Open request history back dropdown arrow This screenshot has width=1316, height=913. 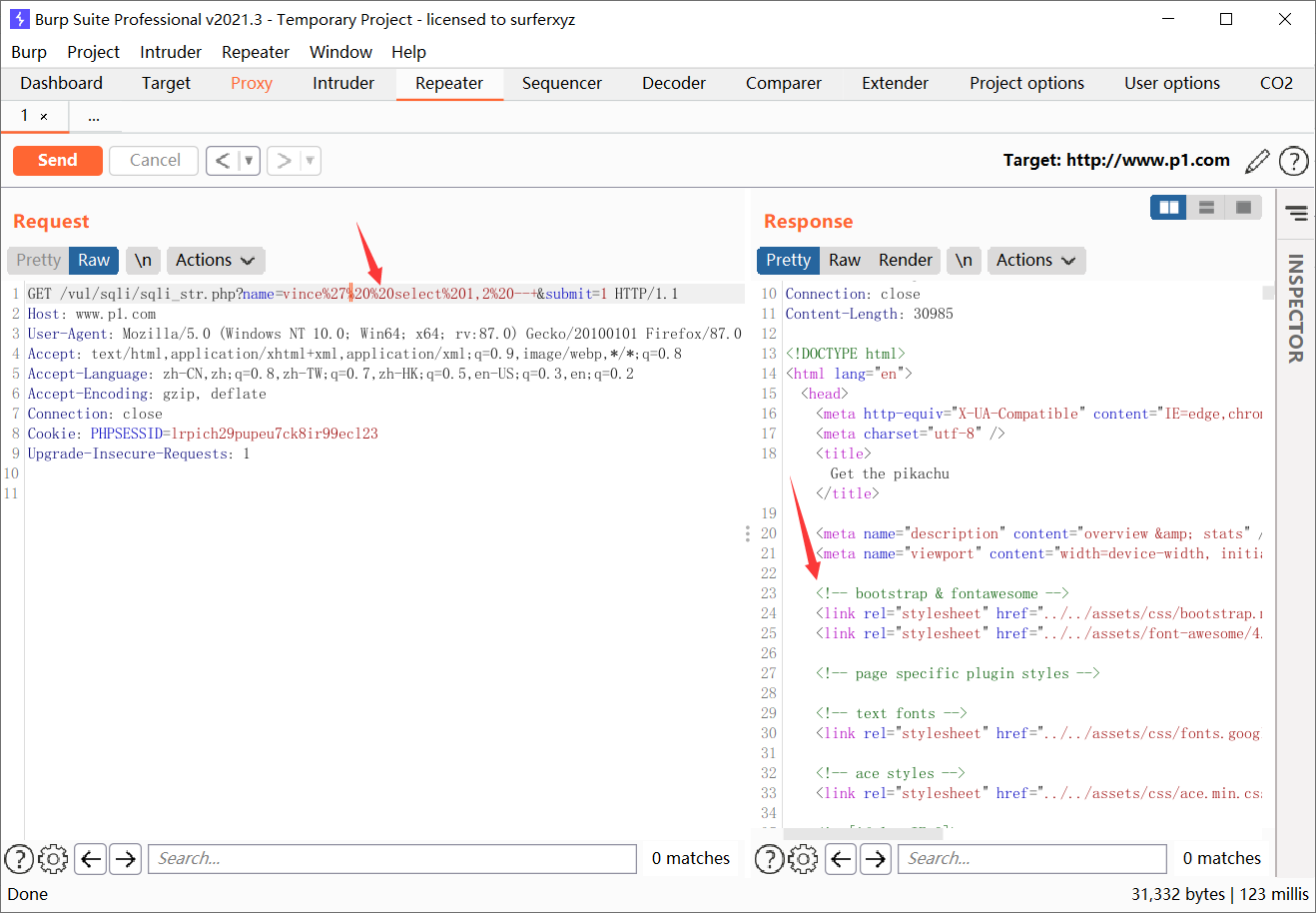point(249,160)
